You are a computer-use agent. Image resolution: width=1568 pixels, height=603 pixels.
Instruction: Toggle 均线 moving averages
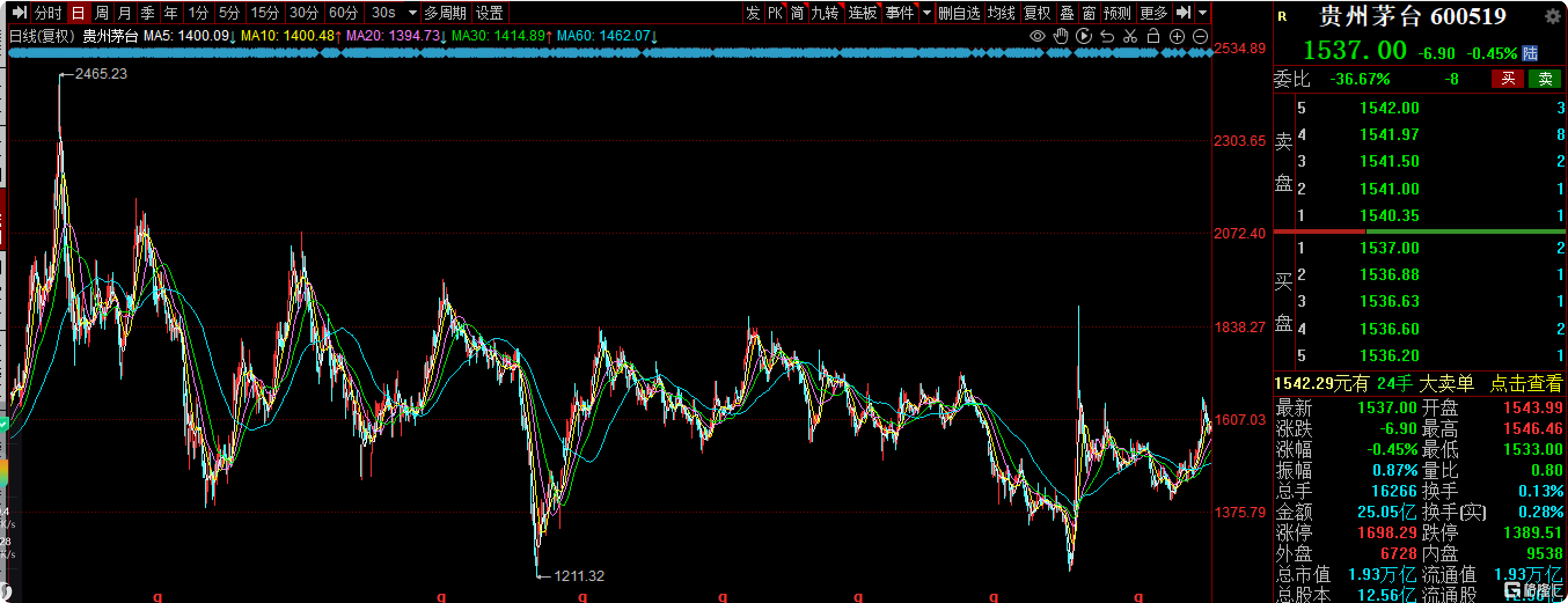coord(1001,13)
